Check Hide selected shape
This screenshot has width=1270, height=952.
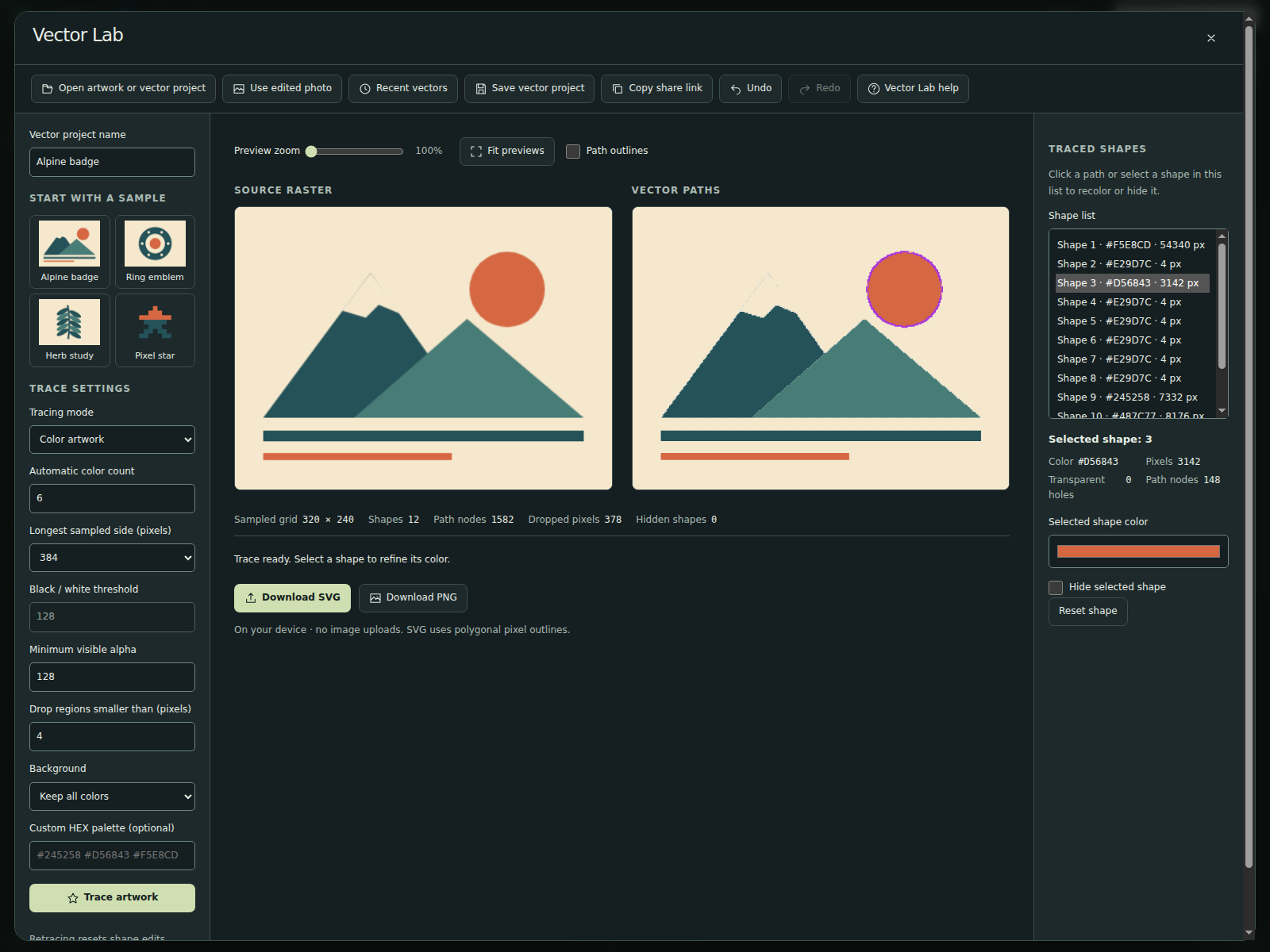pyautogui.click(x=1056, y=587)
